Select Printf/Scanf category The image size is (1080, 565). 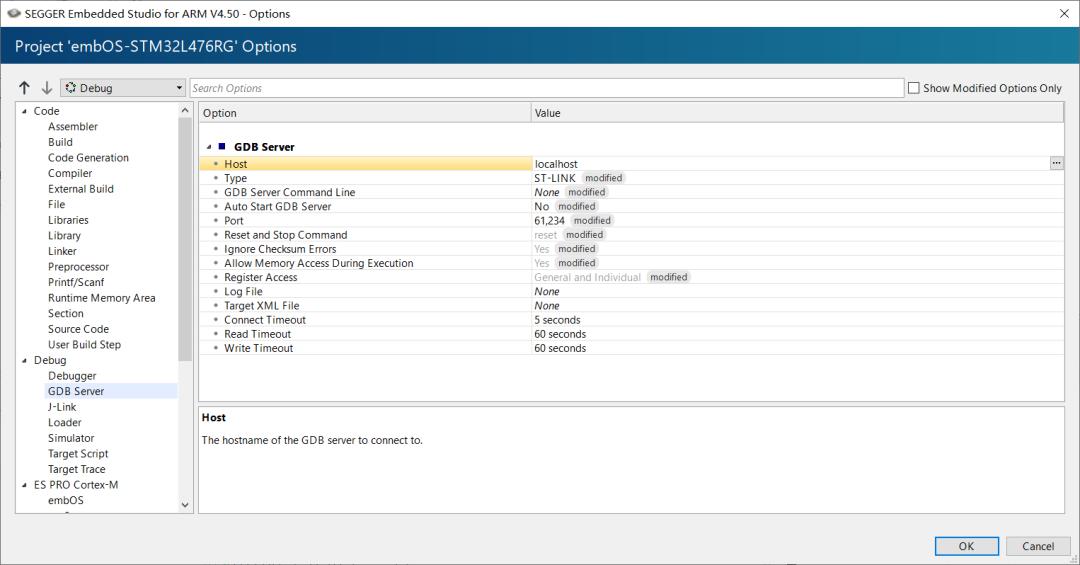pos(76,282)
